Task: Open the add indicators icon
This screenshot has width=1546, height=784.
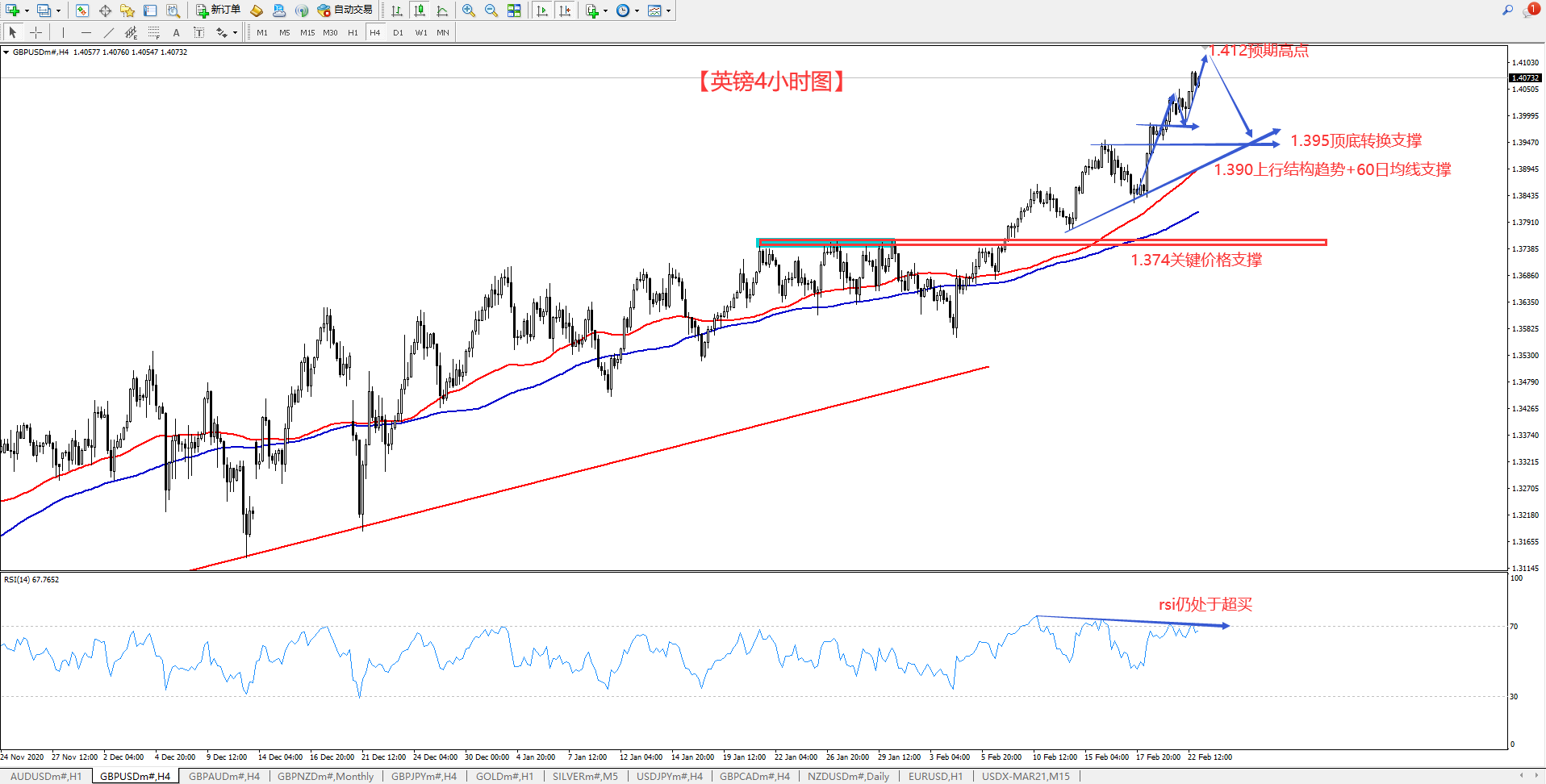Action: point(592,10)
